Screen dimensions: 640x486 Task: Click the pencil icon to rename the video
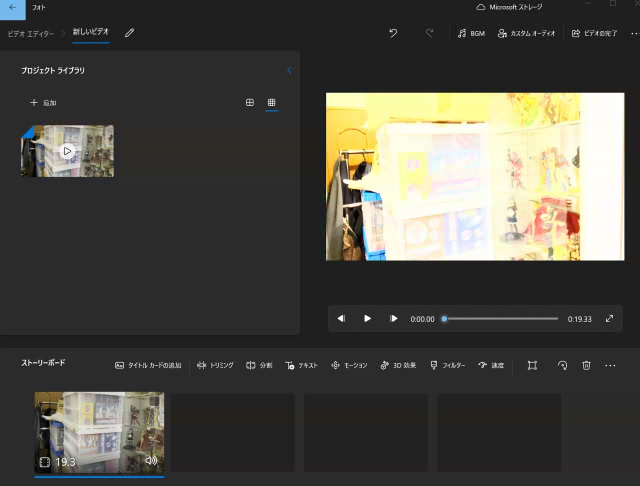[x=129, y=33]
